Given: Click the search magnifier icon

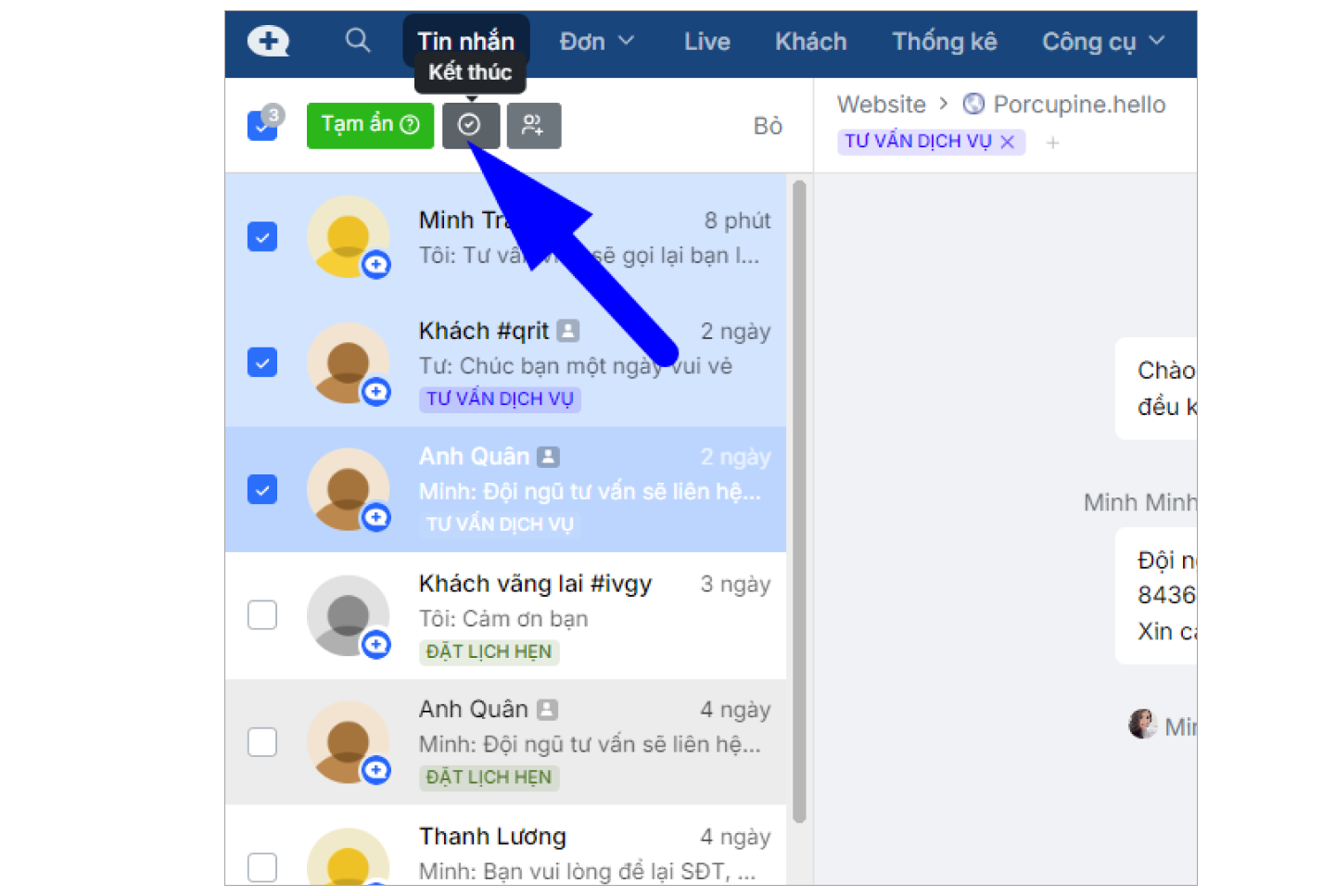Looking at the screenshot, I should pyautogui.click(x=358, y=40).
